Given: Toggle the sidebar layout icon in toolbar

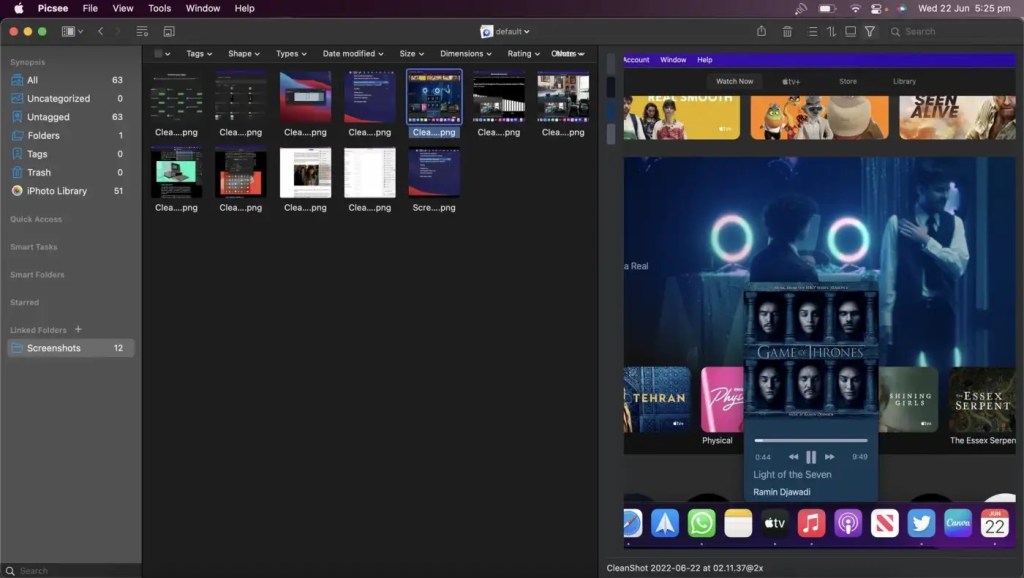Looking at the screenshot, I should tap(67, 31).
